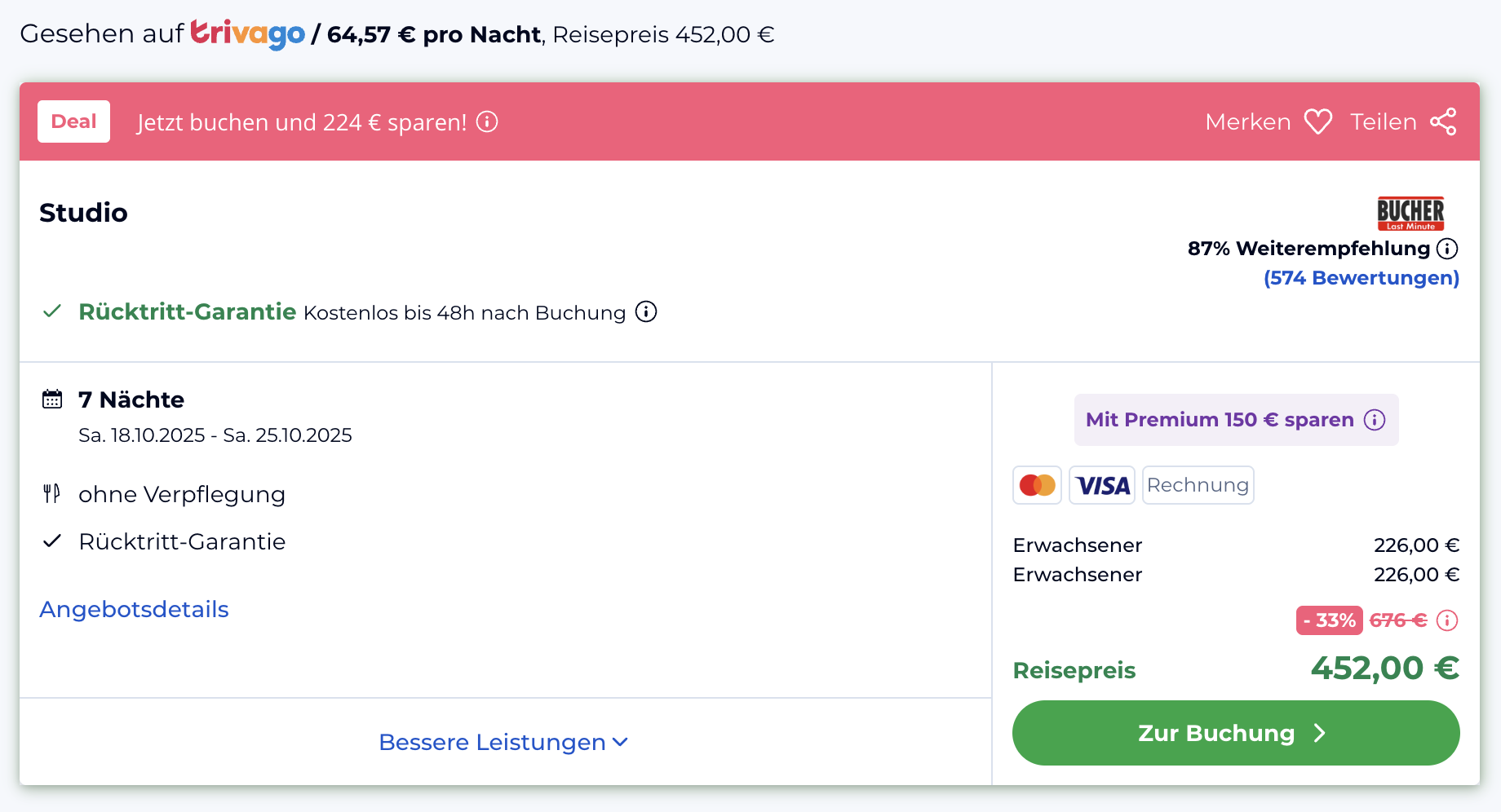Screen dimensions: 1501x812
Task: Select the VISA payment icon
Action: pos(1102,485)
